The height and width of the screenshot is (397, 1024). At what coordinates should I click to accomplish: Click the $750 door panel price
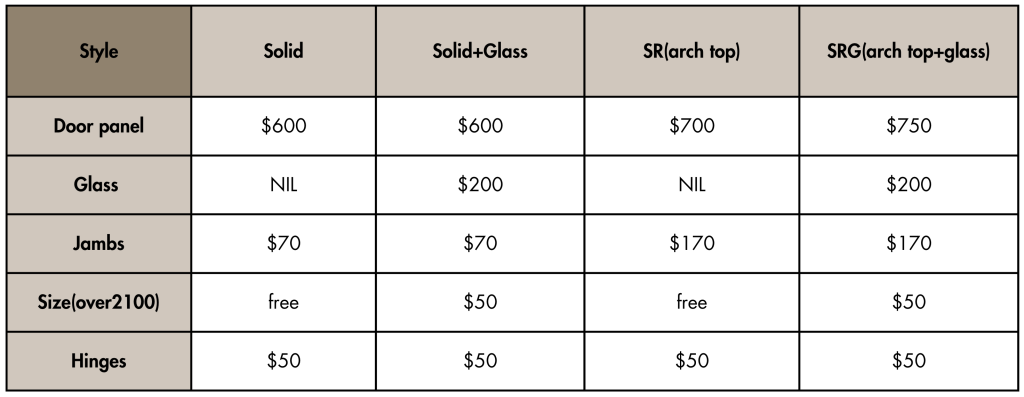coord(908,126)
